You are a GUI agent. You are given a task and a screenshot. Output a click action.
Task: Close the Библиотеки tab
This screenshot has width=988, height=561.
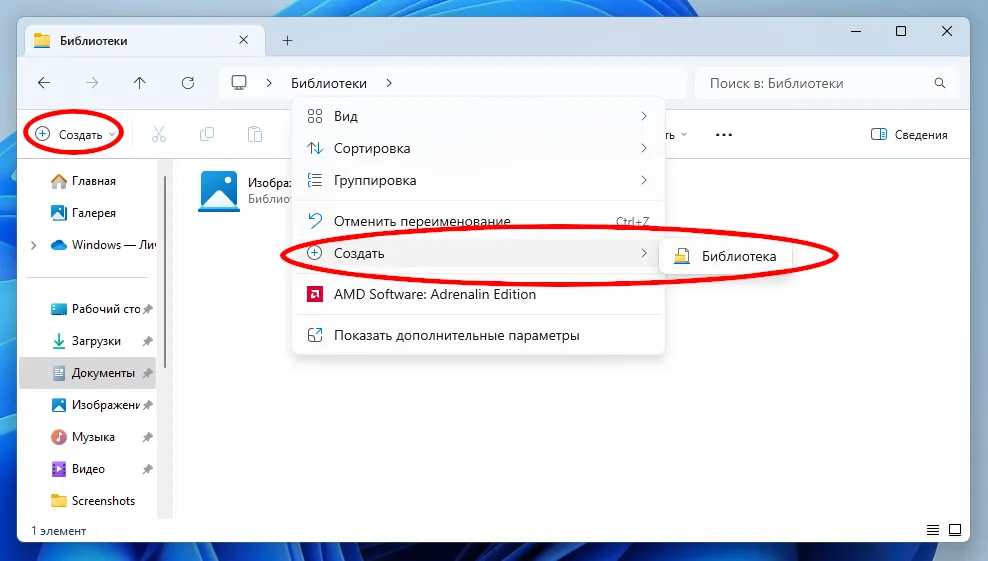[x=243, y=40]
